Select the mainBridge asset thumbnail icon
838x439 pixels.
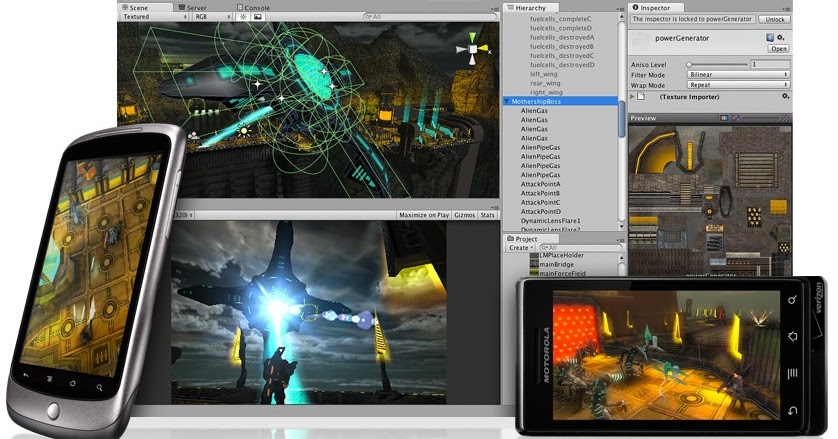[534, 264]
